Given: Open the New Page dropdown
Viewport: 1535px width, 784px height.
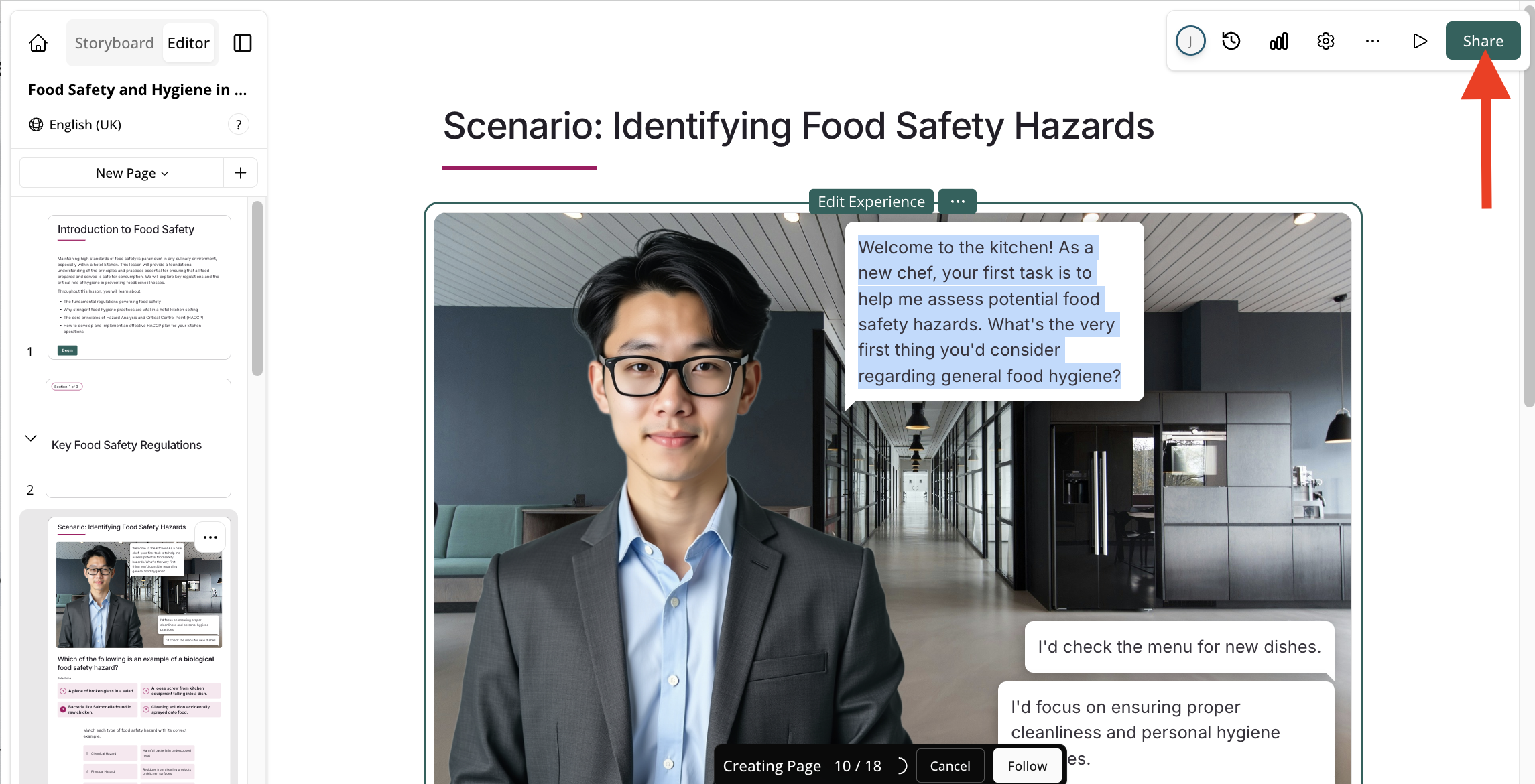Looking at the screenshot, I should tap(131, 173).
